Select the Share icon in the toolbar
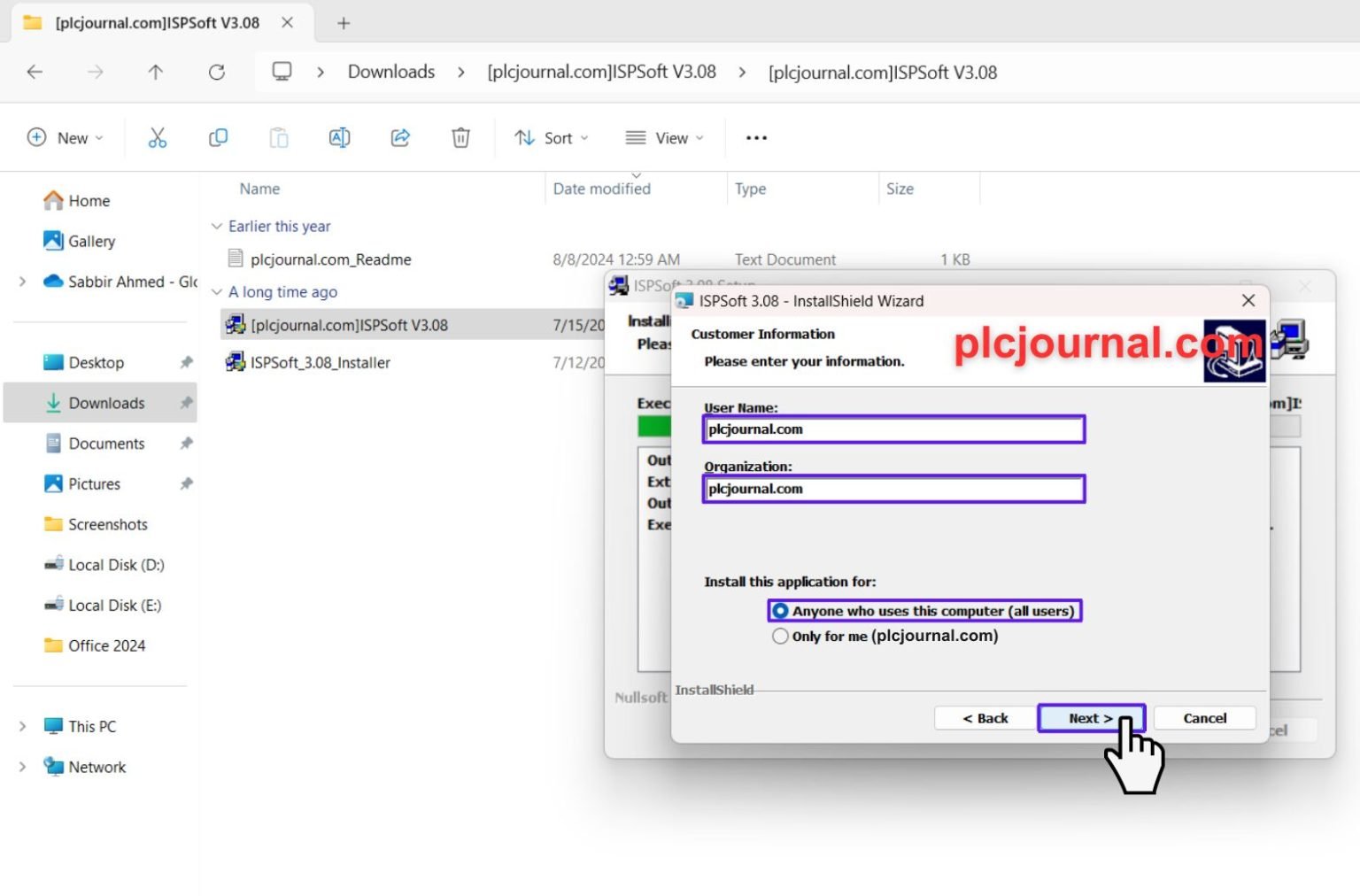The height and width of the screenshot is (896, 1360). 399,137
